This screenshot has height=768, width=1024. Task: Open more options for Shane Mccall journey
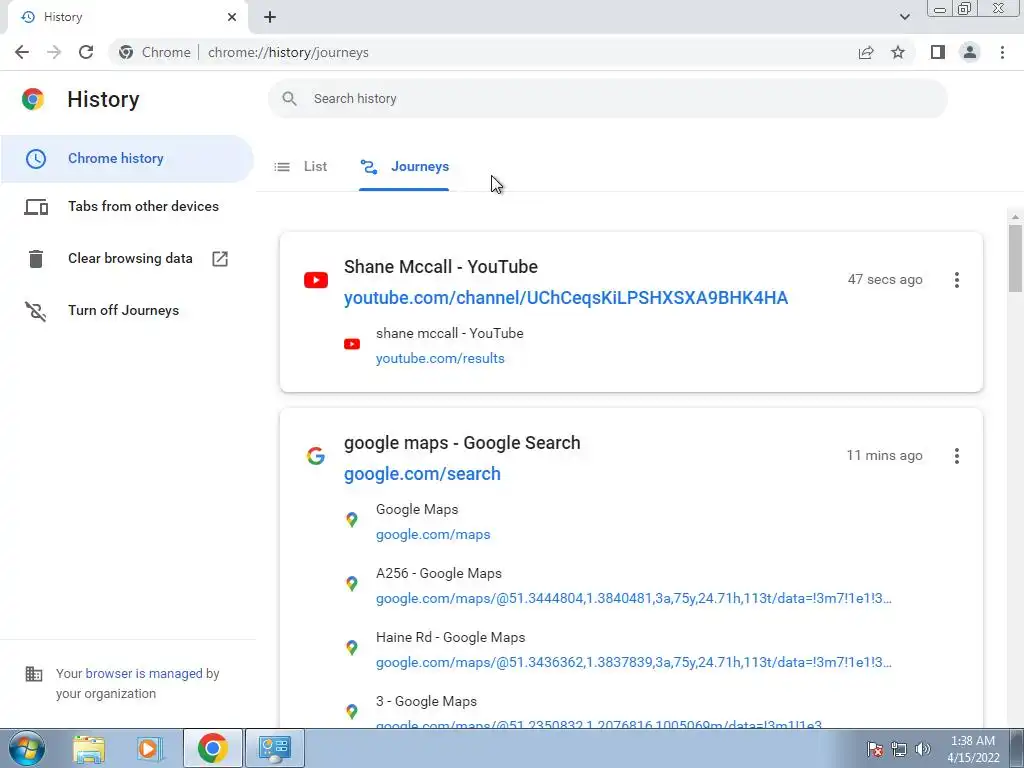(957, 280)
